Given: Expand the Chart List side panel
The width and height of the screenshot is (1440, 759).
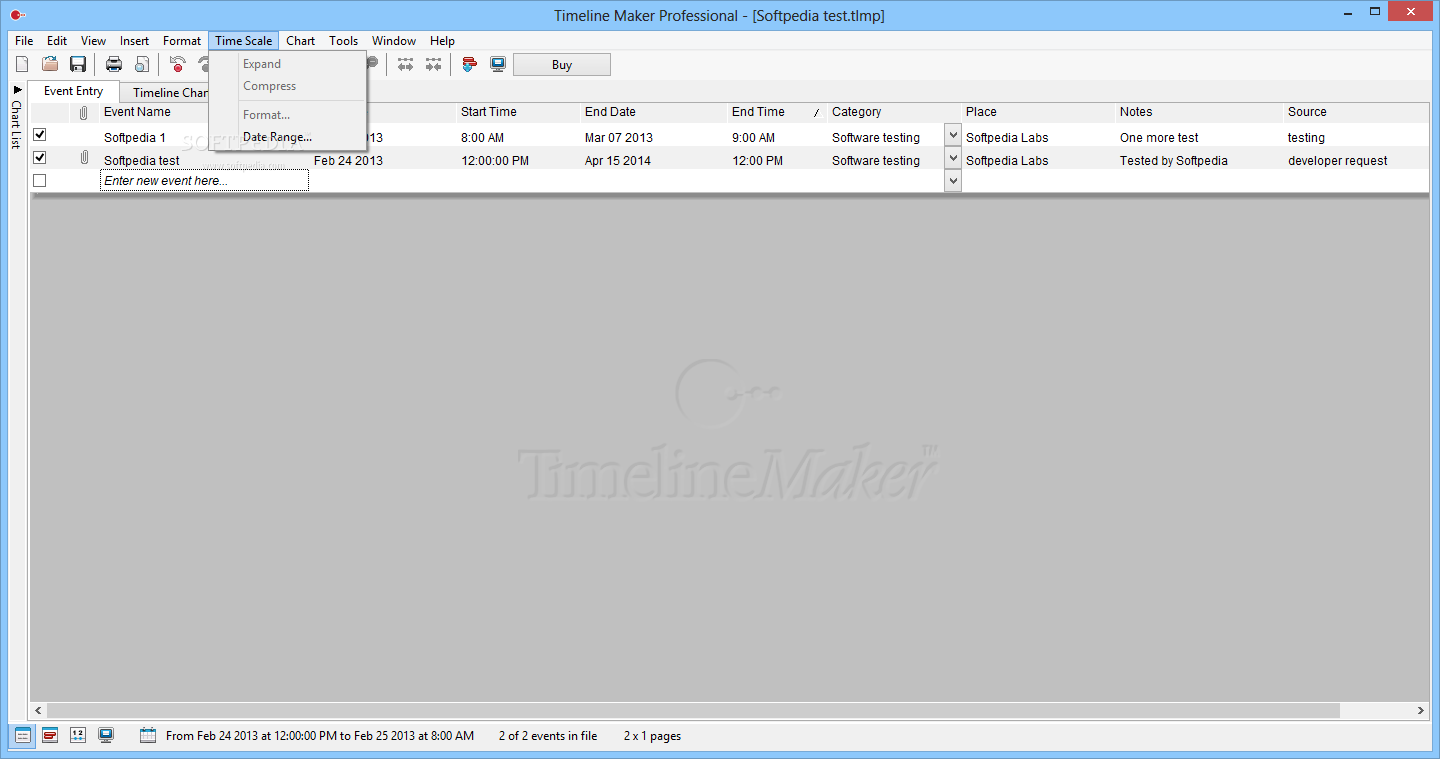Looking at the screenshot, I should coord(16,90).
